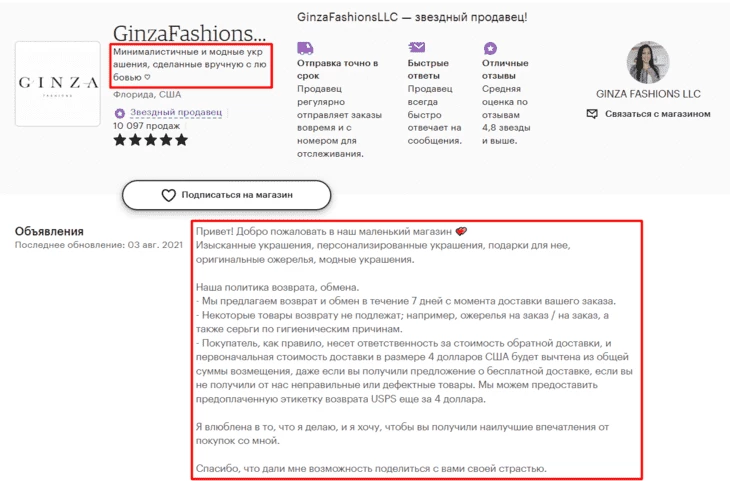Click the purple star seller badge icon
The height and width of the screenshot is (481, 730).
point(120,113)
